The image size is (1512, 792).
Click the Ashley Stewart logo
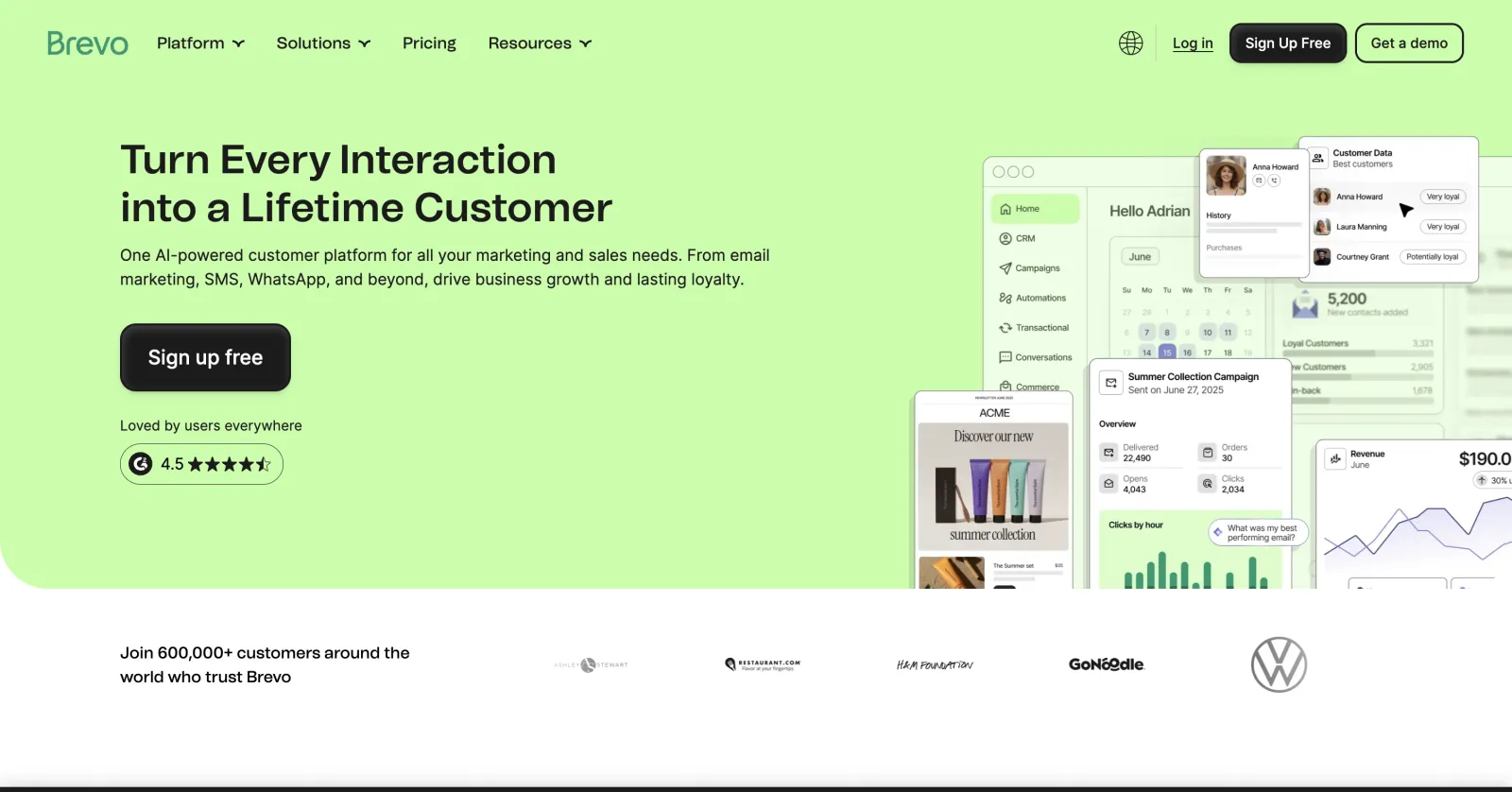point(591,664)
